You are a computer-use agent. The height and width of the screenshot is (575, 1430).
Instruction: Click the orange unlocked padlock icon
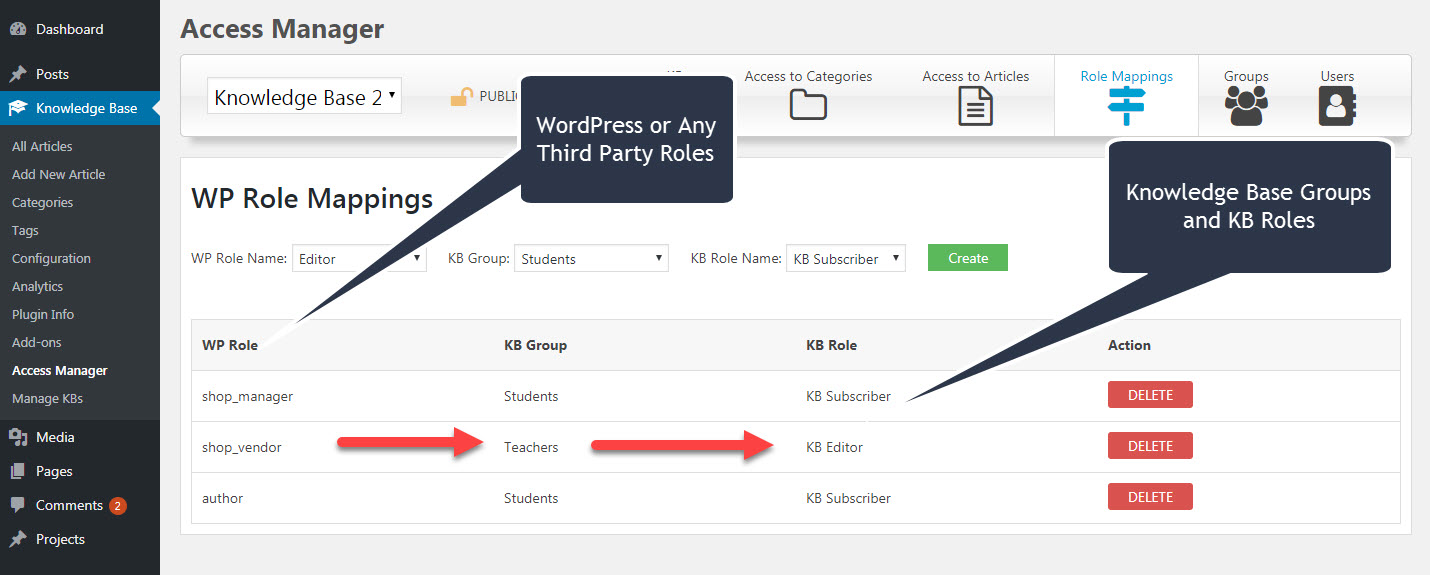(x=461, y=97)
